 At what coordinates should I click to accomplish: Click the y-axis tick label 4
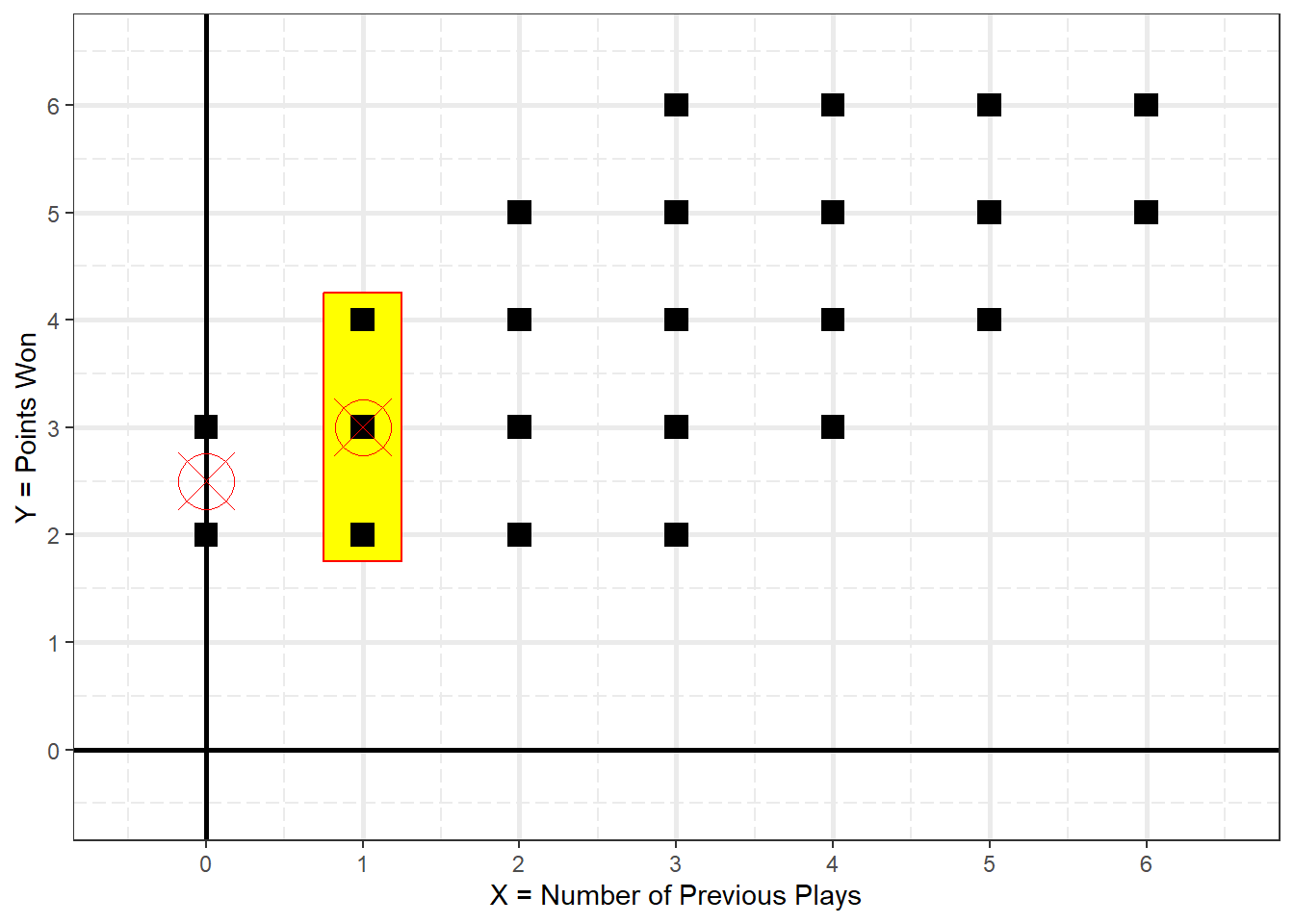[54, 321]
